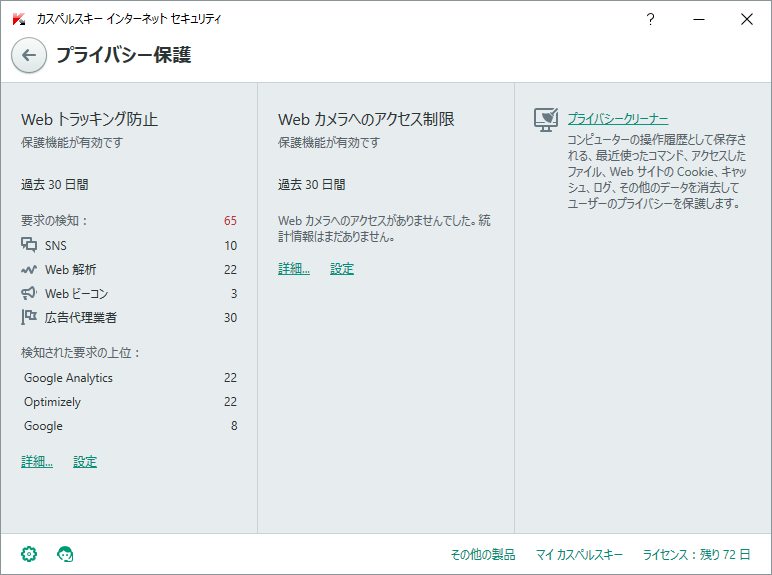Close the Kaspersky window
The width and height of the screenshot is (772, 575).
coord(746,19)
